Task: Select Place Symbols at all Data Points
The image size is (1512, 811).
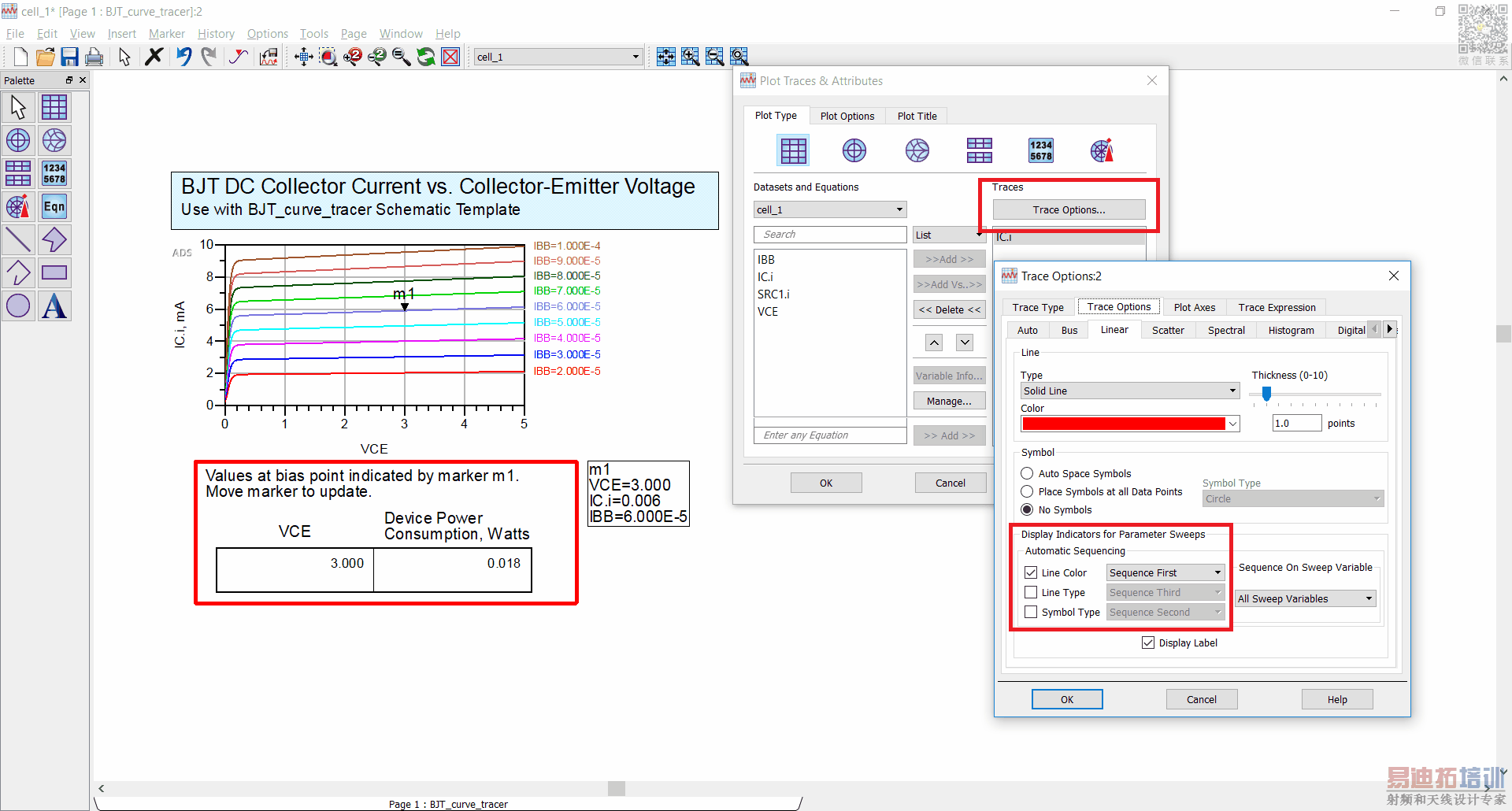Action: (1027, 491)
